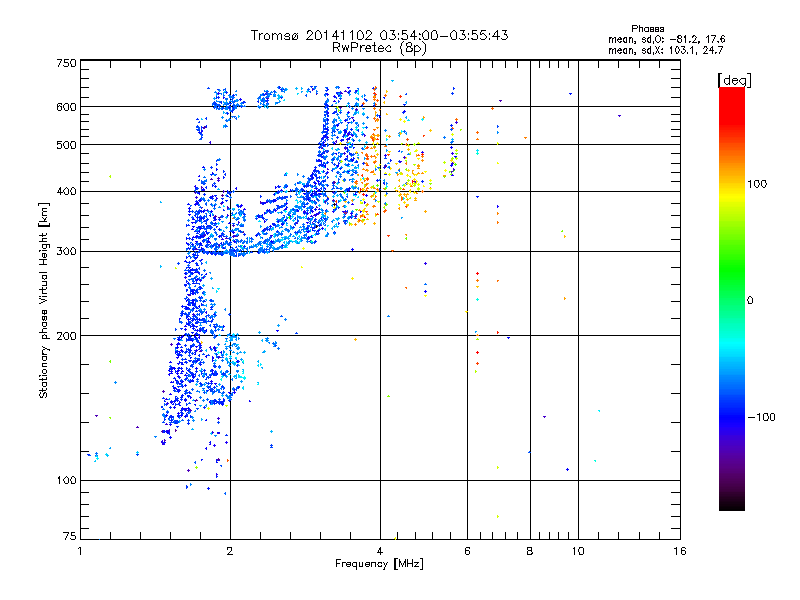Click the "Stationary phase Virtual Height [km]" axis label

pos(44,300)
